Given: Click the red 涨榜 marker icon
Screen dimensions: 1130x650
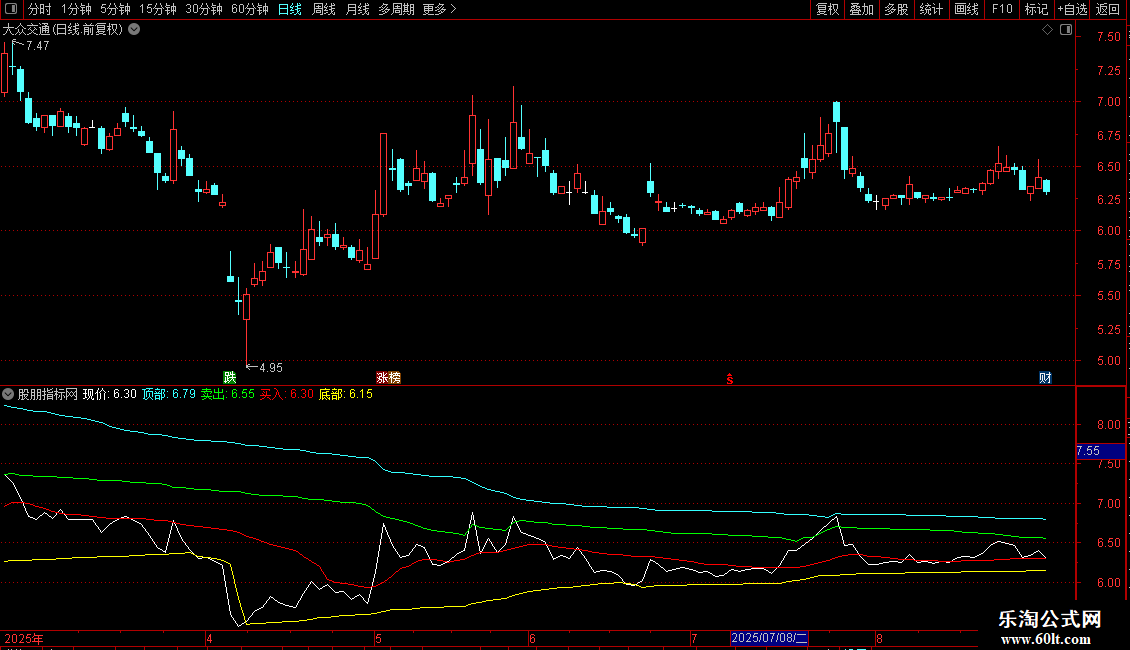Looking at the screenshot, I should [388, 378].
